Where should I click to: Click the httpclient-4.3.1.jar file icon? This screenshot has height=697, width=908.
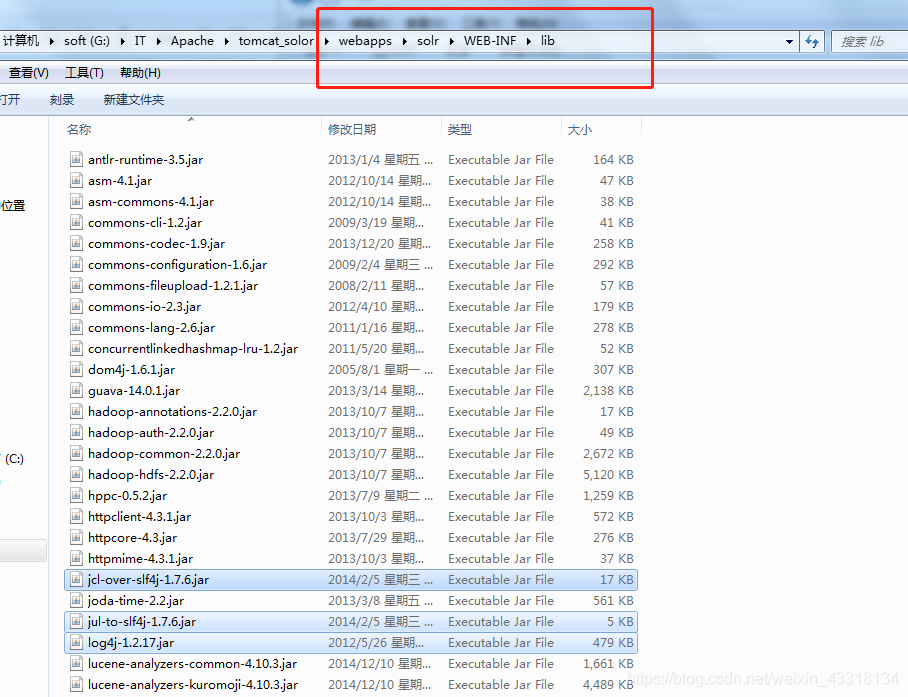76,516
